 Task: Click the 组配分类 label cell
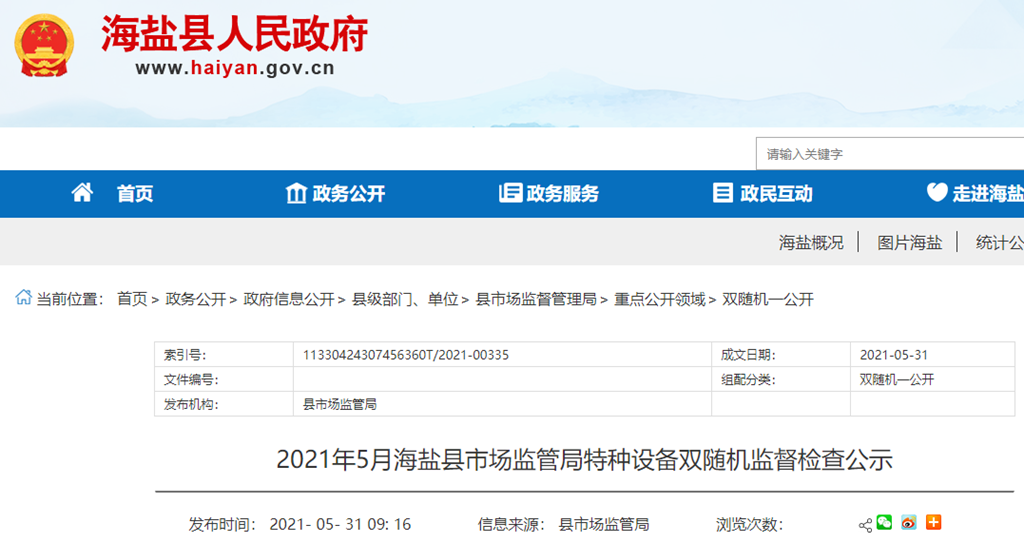click(x=781, y=380)
